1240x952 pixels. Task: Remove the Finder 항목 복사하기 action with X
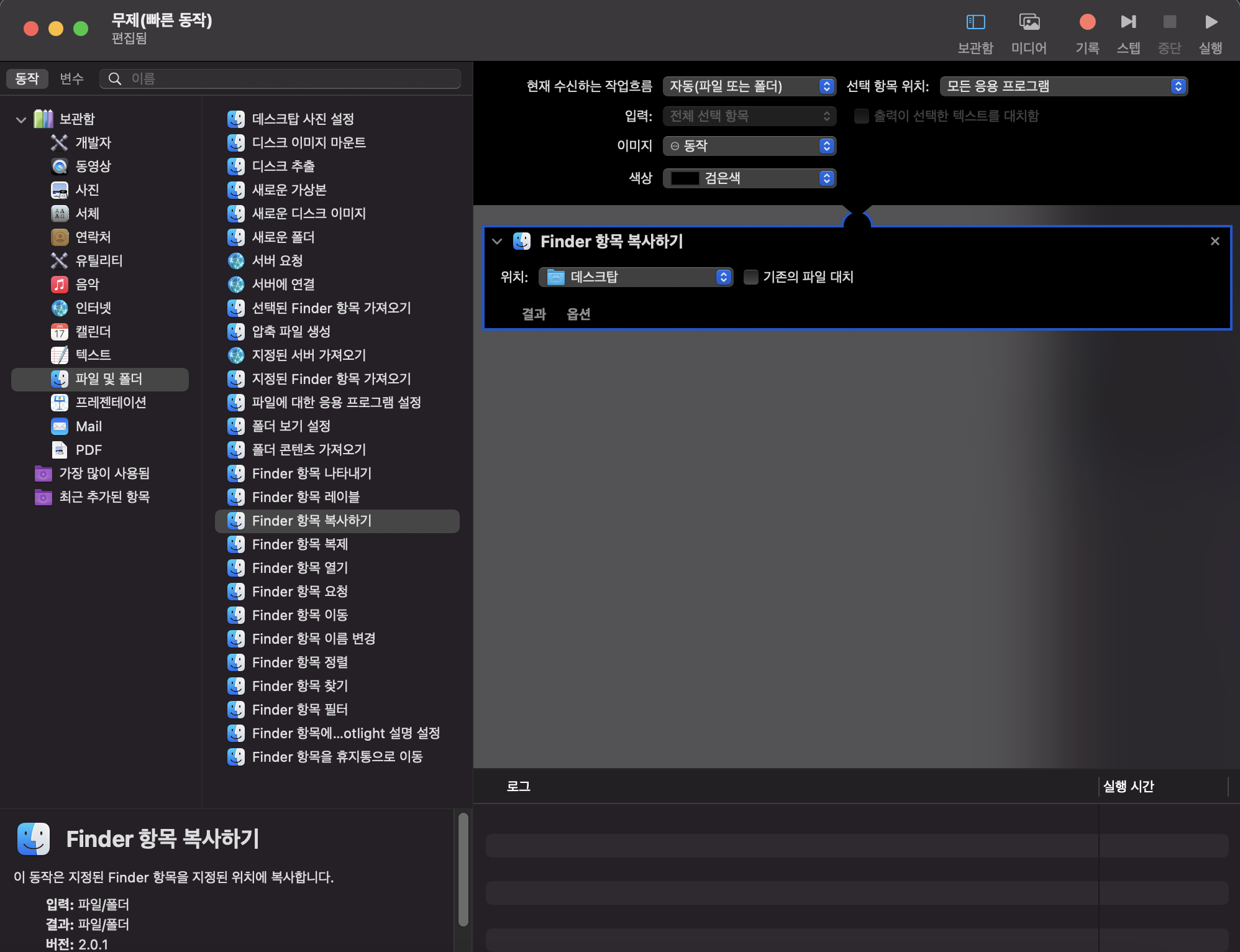[x=1215, y=241]
